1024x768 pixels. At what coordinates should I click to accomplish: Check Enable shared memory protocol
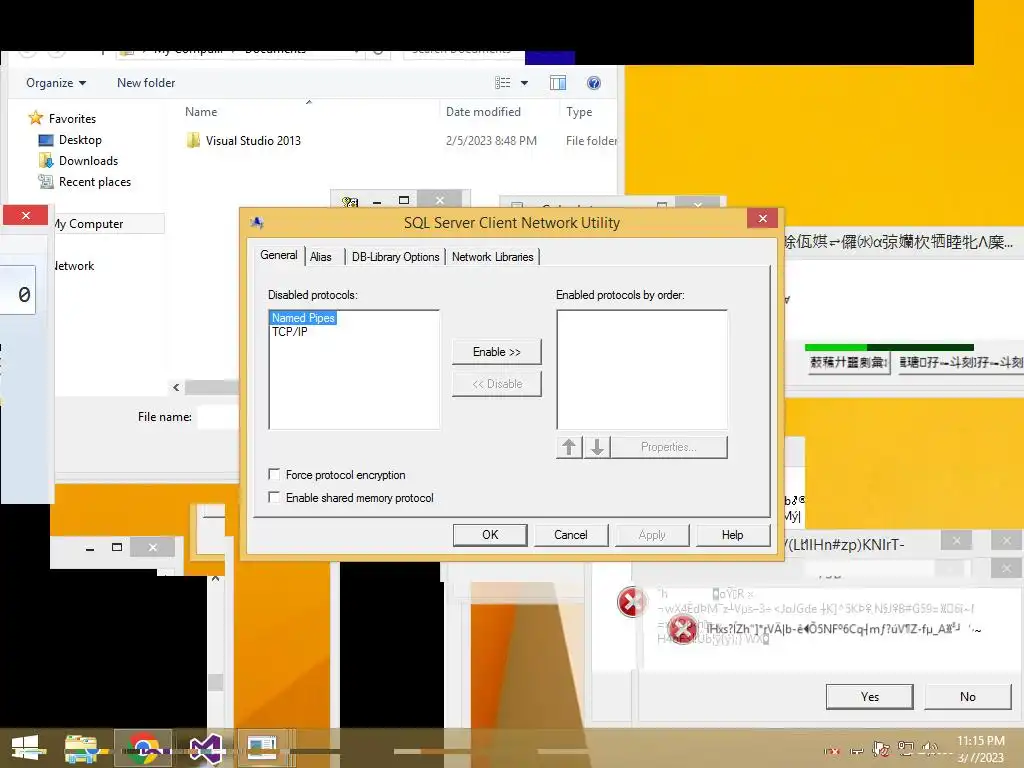[x=274, y=497]
